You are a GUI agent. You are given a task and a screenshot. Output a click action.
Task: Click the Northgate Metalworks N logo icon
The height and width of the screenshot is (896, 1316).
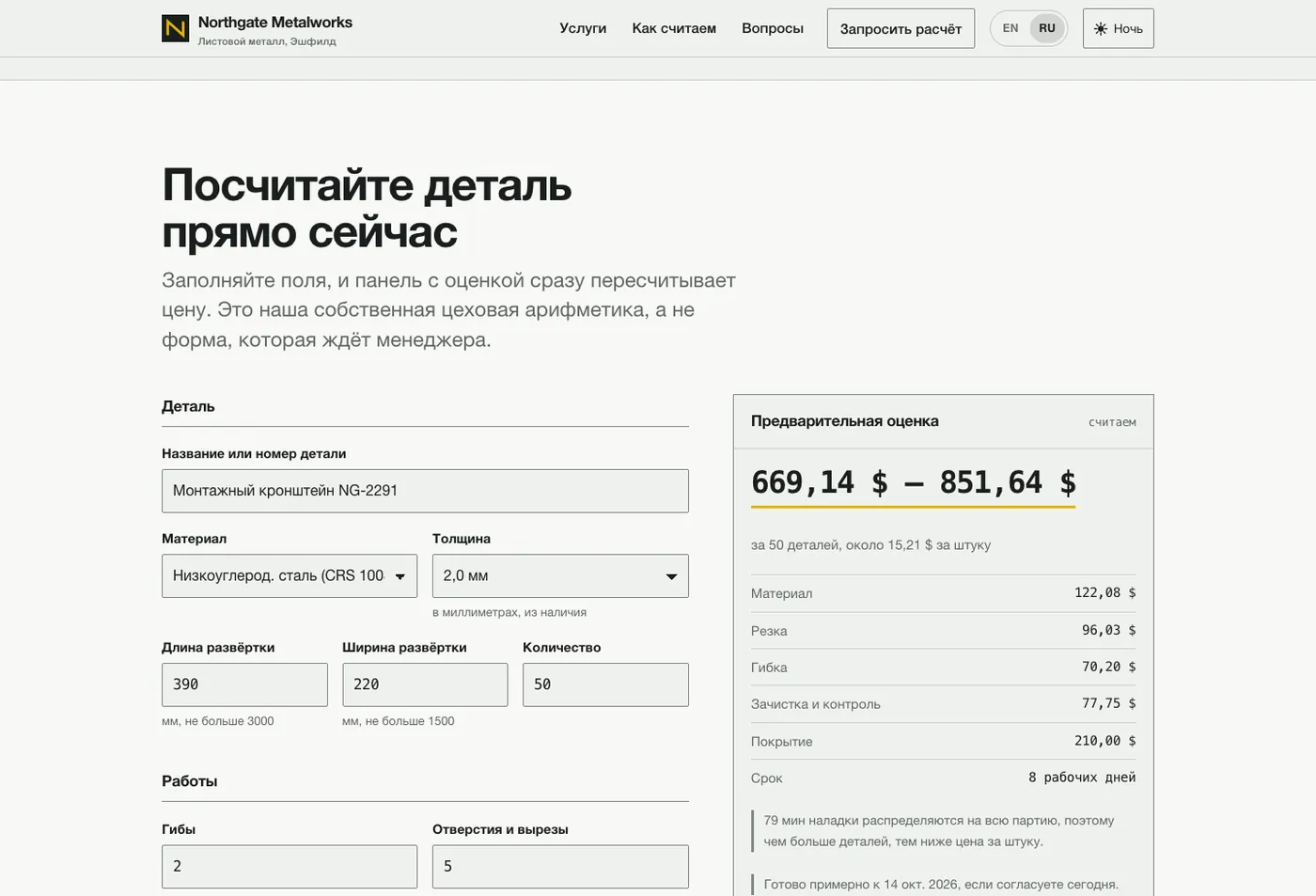[175, 28]
